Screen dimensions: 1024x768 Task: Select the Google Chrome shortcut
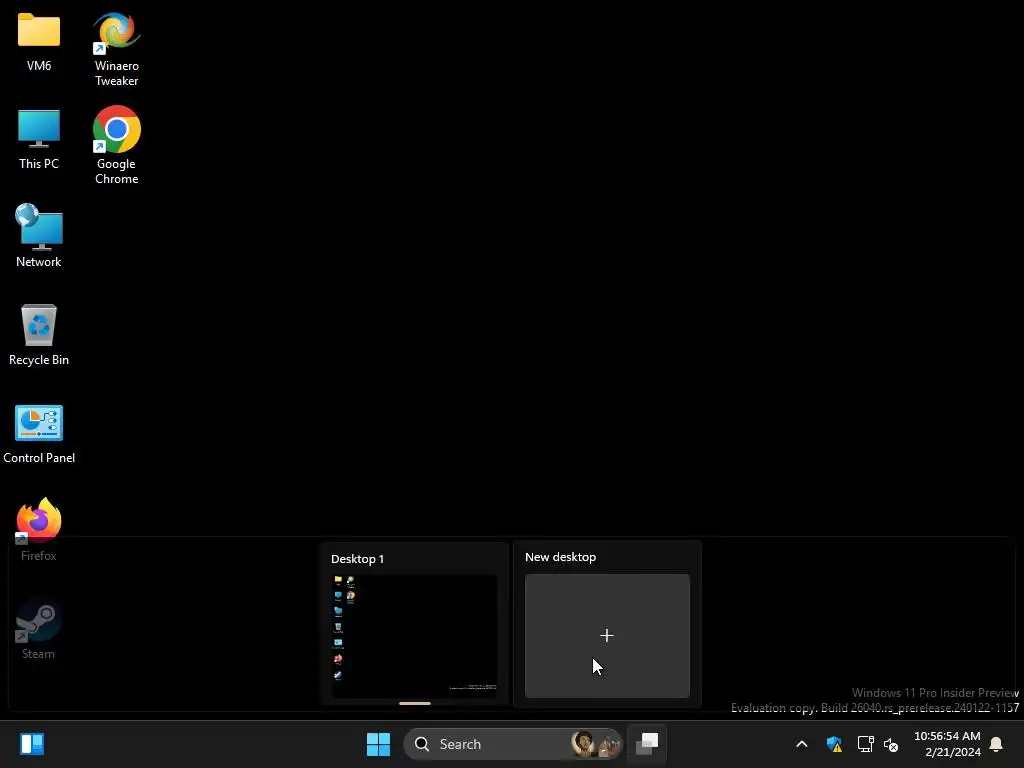[116, 145]
